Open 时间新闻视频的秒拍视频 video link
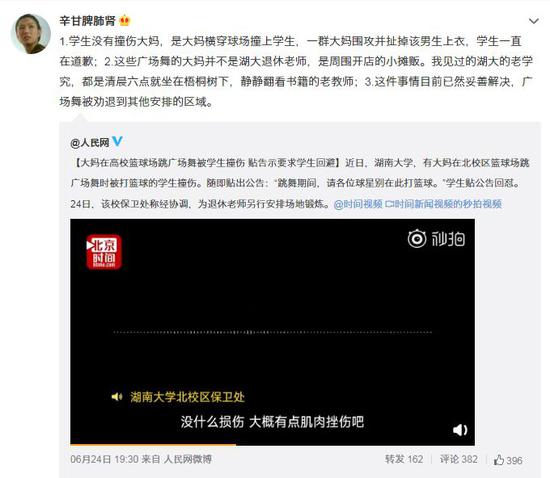 tap(443, 204)
